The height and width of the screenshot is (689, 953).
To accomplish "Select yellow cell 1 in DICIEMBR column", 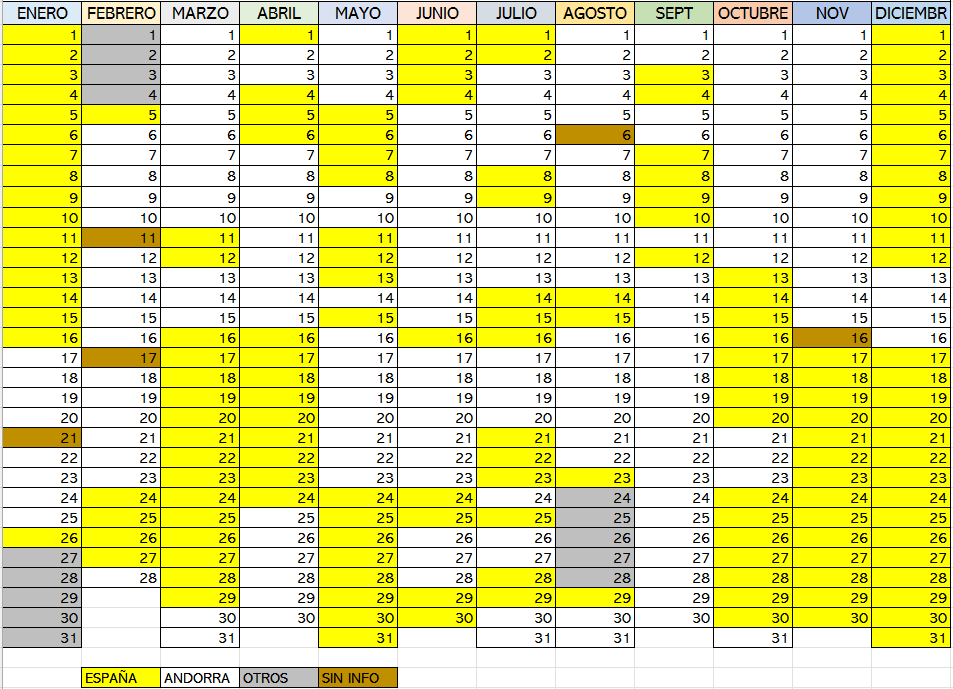I will [x=912, y=35].
